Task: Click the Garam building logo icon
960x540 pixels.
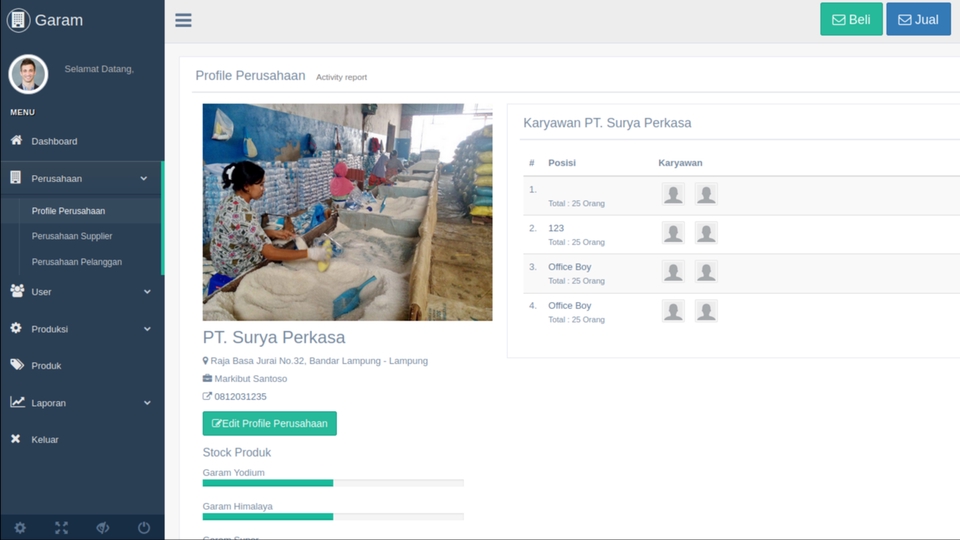Action: (18, 20)
